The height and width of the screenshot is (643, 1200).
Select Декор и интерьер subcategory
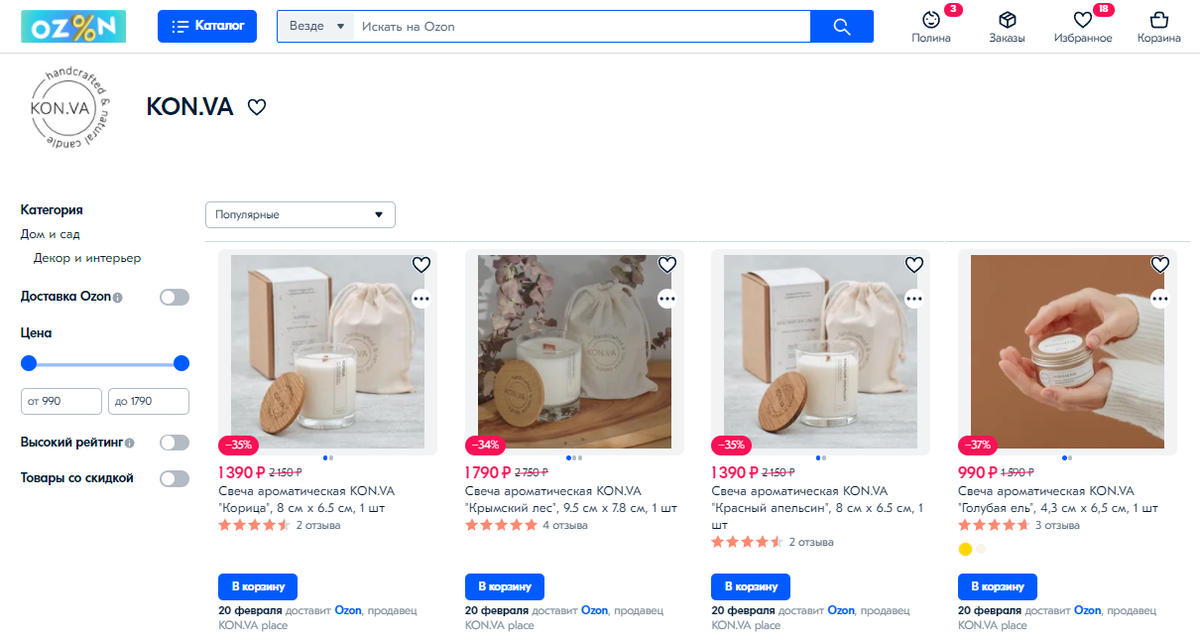(87, 258)
